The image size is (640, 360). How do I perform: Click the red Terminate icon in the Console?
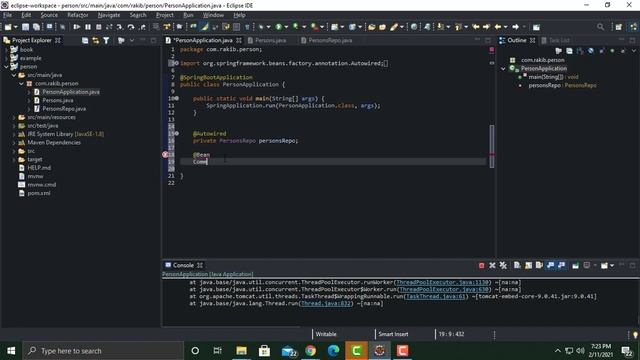click(481, 265)
